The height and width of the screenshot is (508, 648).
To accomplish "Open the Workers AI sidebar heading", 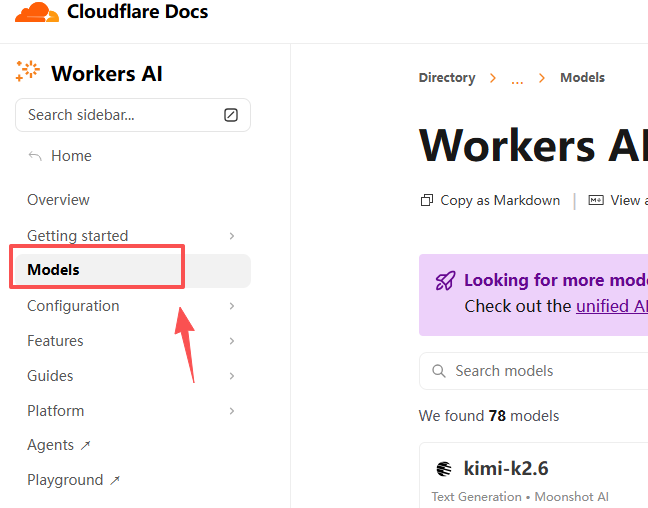I will pyautogui.click(x=107, y=74).
